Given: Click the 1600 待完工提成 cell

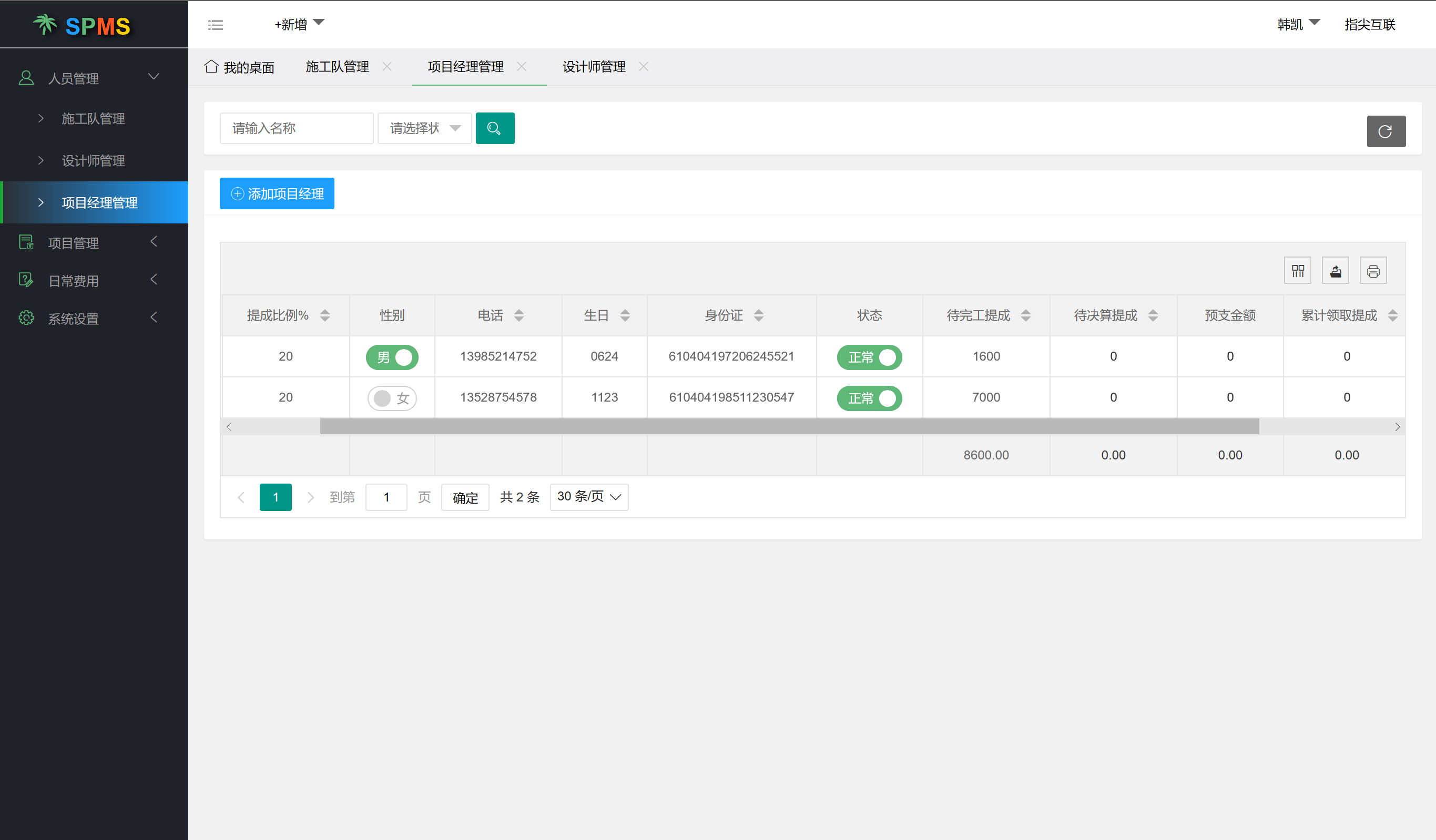Looking at the screenshot, I should click(x=986, y=356).
